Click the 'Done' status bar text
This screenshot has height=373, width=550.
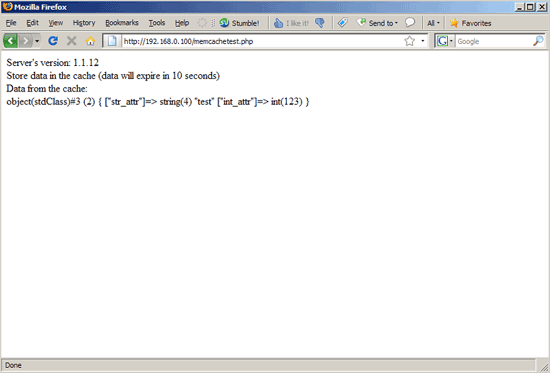[13, 365]
